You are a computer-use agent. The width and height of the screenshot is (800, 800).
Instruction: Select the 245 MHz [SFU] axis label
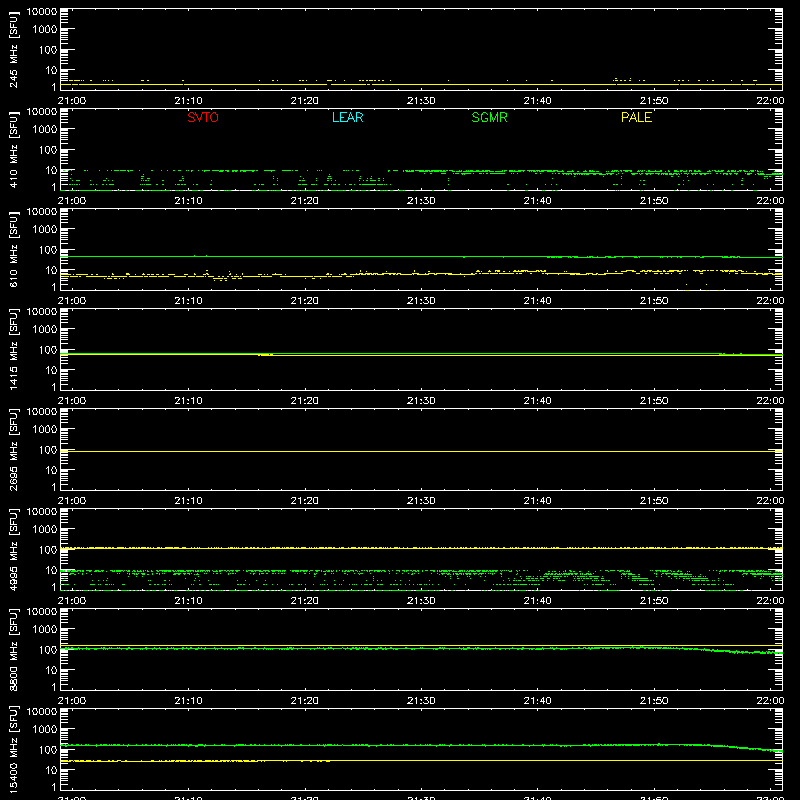14,49
